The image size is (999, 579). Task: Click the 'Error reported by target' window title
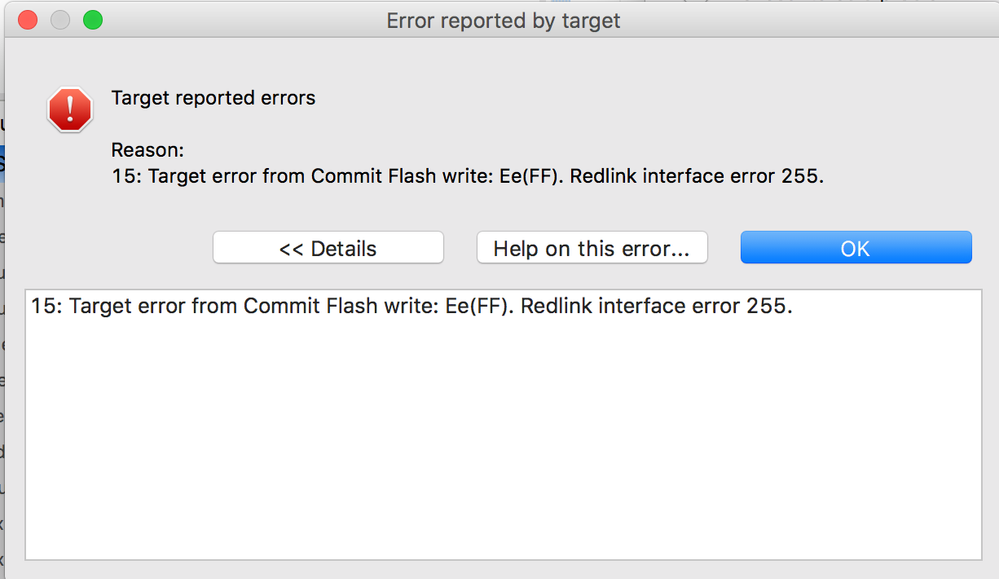[x=503, y=21]
